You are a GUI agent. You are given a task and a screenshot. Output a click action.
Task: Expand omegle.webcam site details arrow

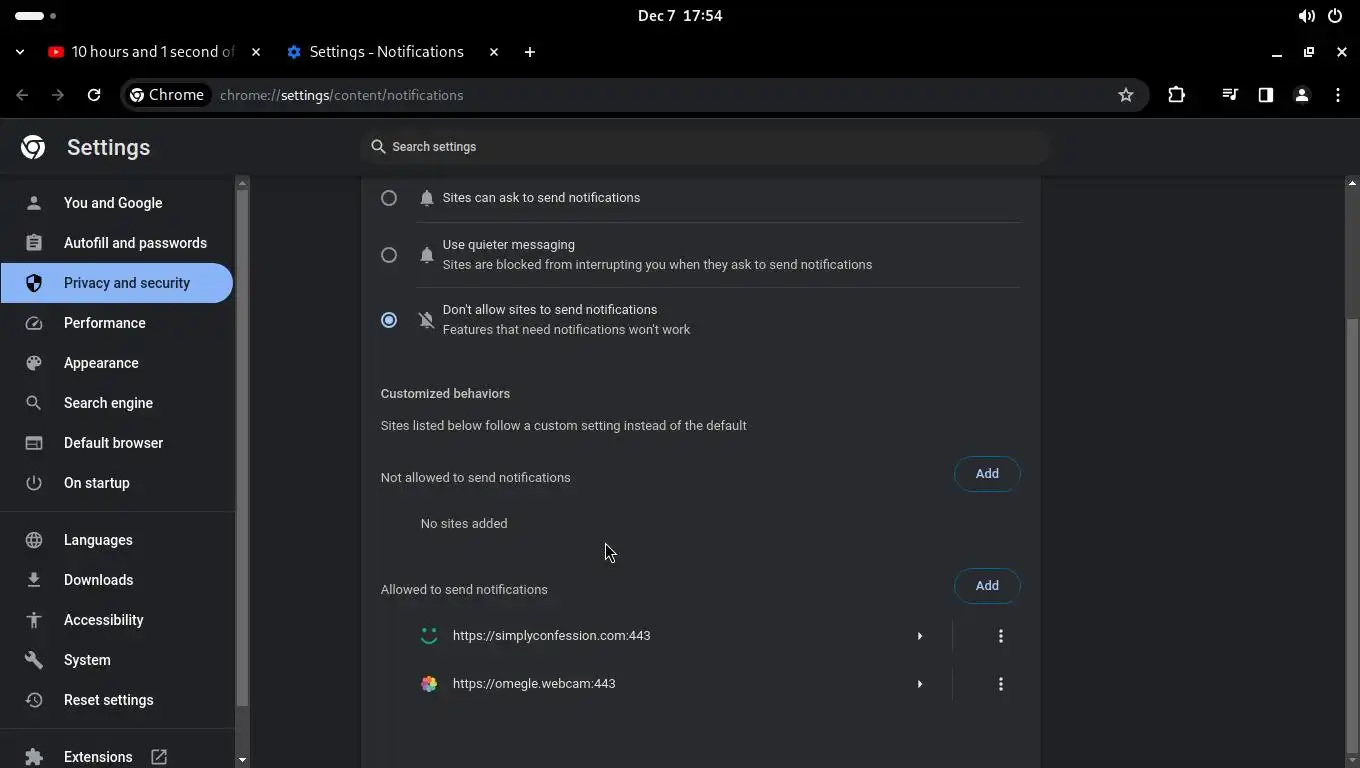pos(920,684)
